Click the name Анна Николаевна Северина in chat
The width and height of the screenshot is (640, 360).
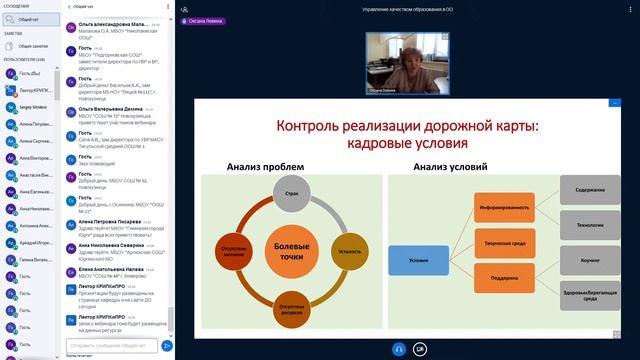pyautogui.click(x=111, y=245)
